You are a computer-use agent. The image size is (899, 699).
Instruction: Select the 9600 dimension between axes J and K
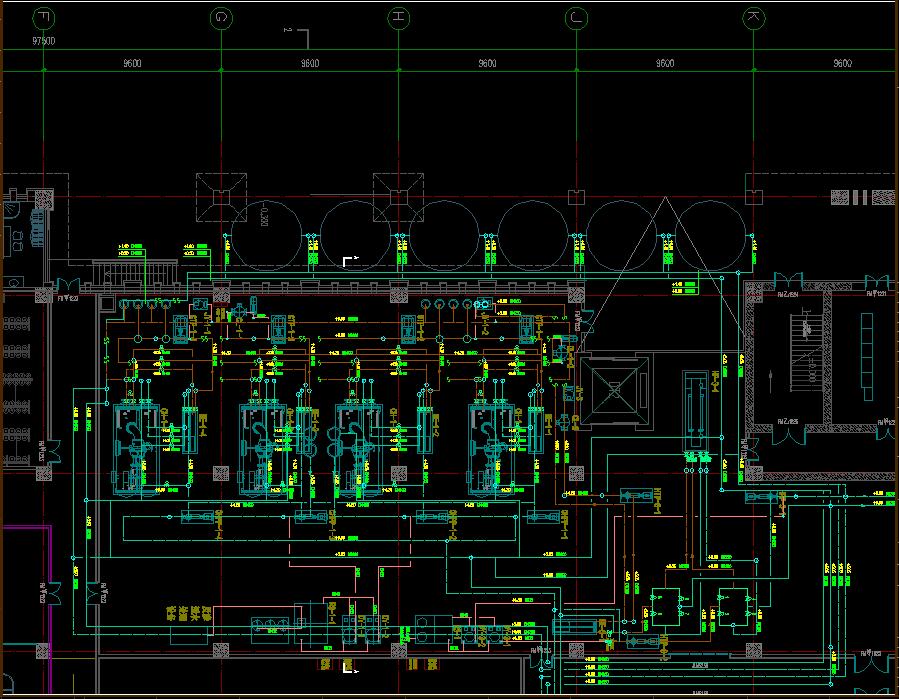pyautogui.click(x=665, y=63)
